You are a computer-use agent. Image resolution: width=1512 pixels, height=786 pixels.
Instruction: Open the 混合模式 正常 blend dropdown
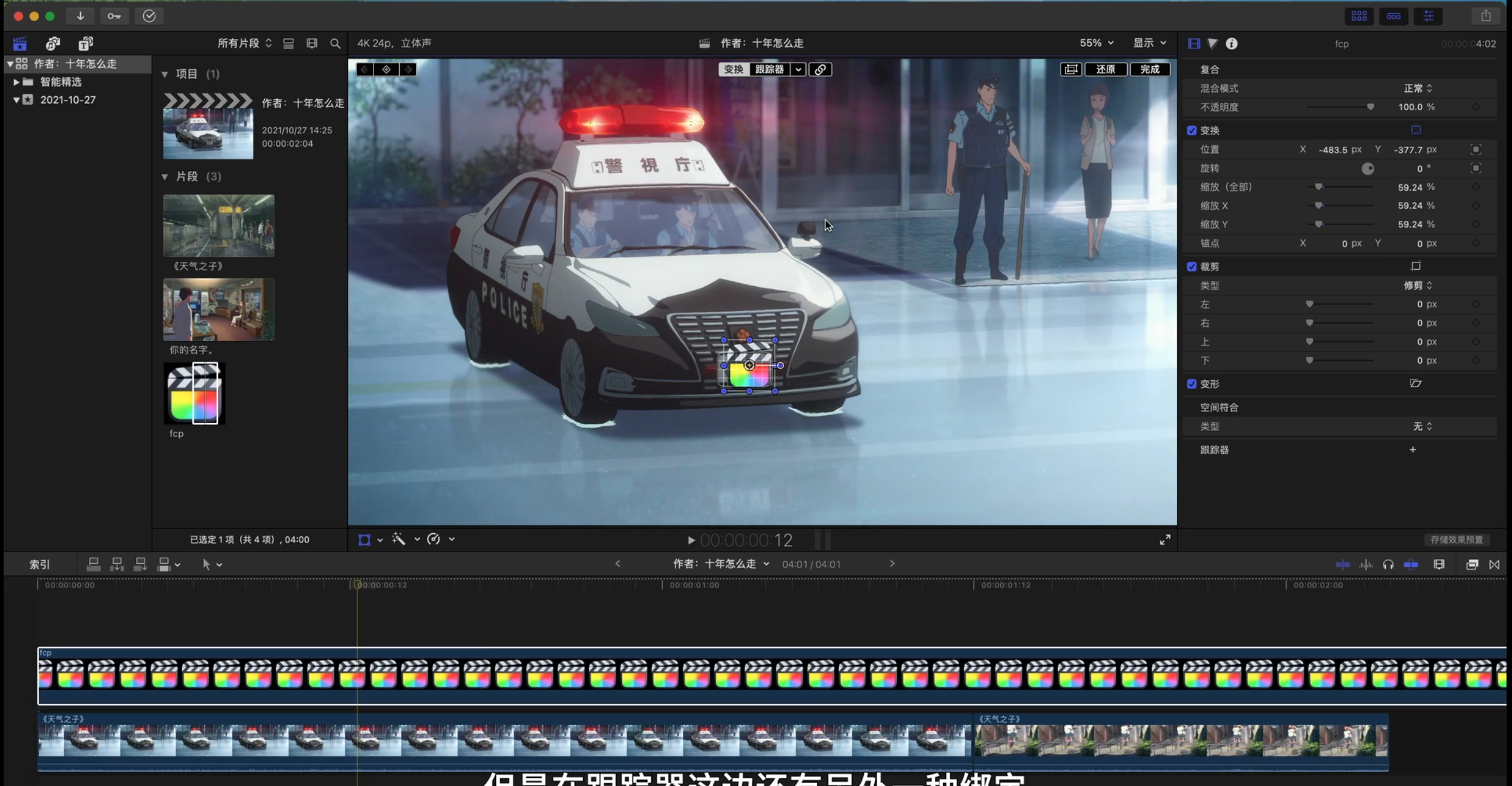point(1418,88)
